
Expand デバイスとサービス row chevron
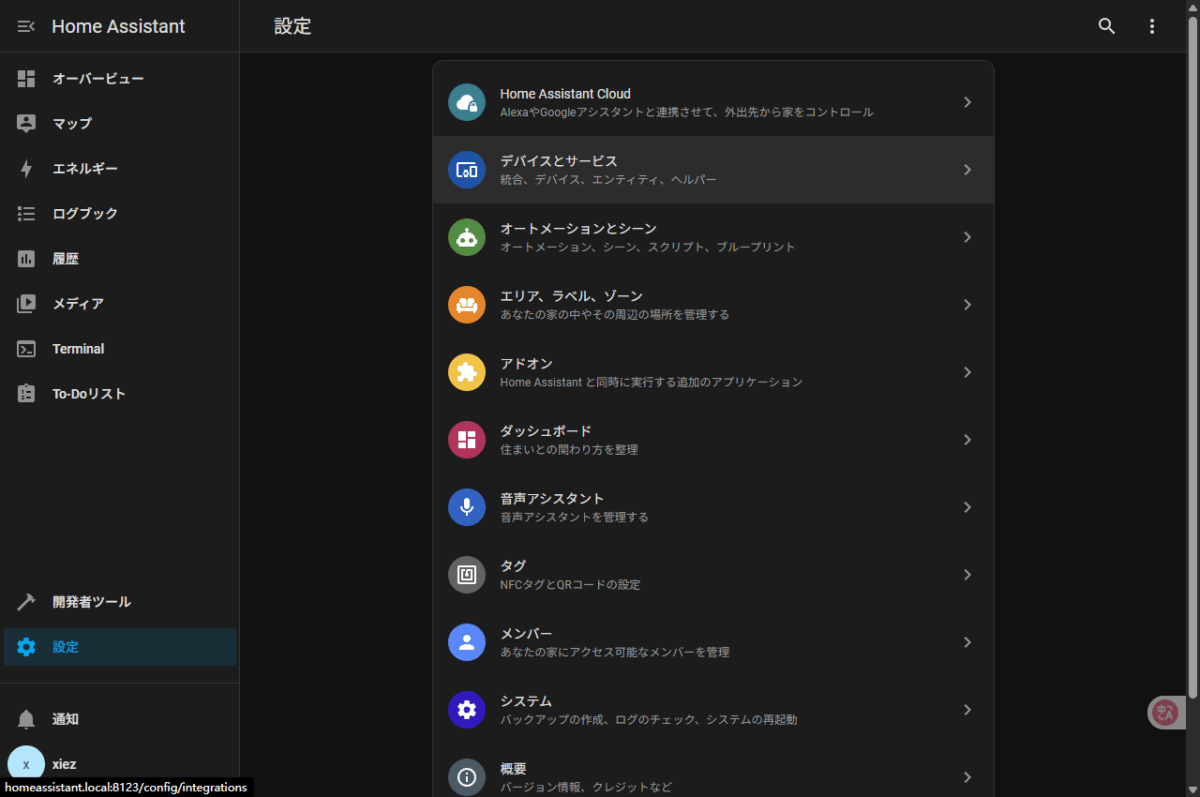pos(967,170)
